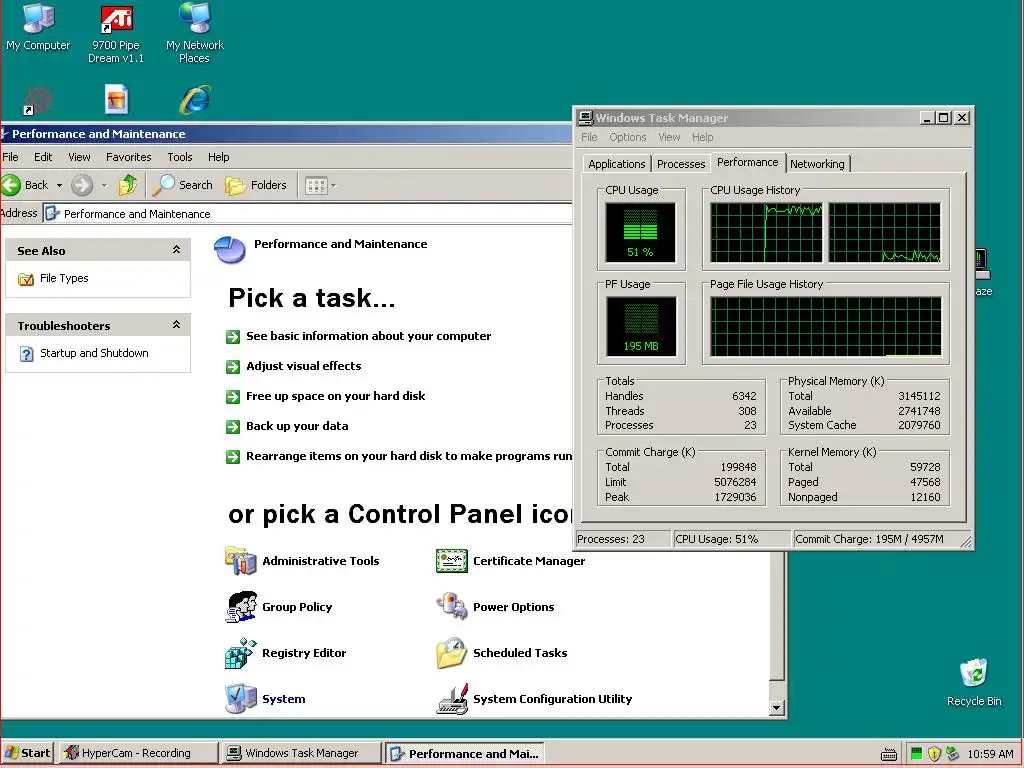Open Registry Editor icon
This screenshot has height=768, width=1024.
286,653
